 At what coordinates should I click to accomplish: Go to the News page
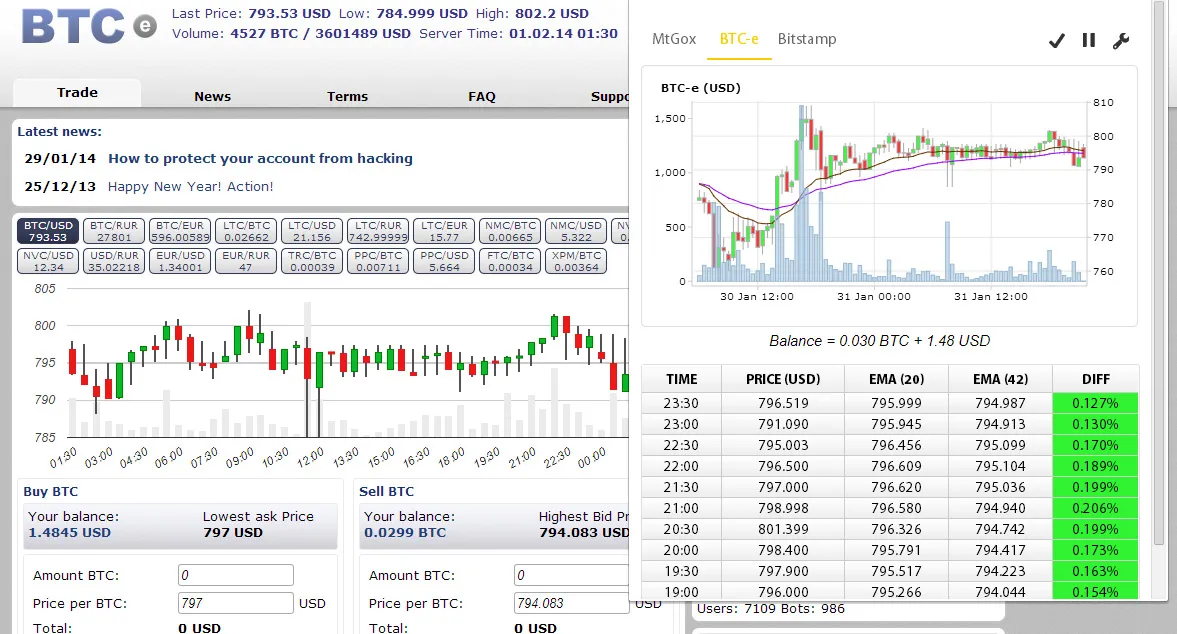212,96
